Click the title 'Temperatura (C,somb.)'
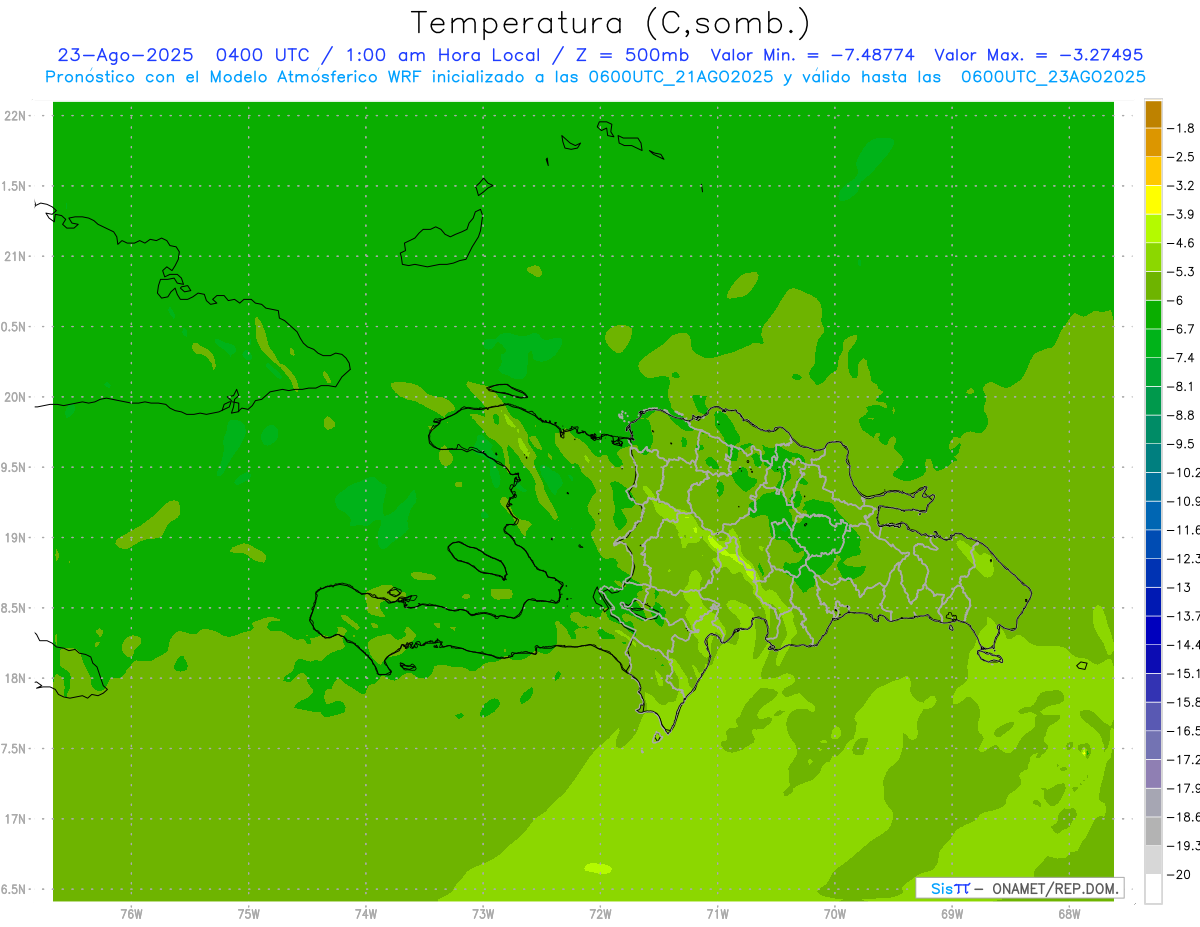 (611, 23)
